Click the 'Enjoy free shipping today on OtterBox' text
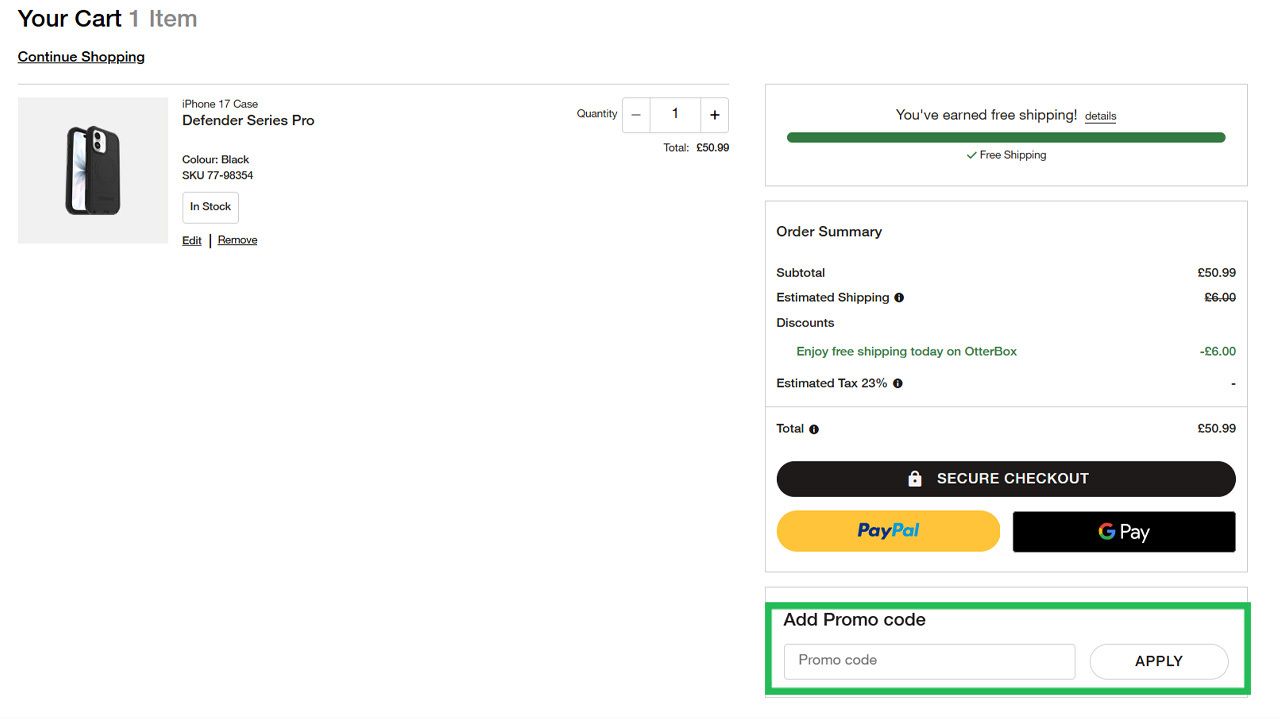Screen dimensions: 1280x720 pyautogui.click(x=907, y=352)
